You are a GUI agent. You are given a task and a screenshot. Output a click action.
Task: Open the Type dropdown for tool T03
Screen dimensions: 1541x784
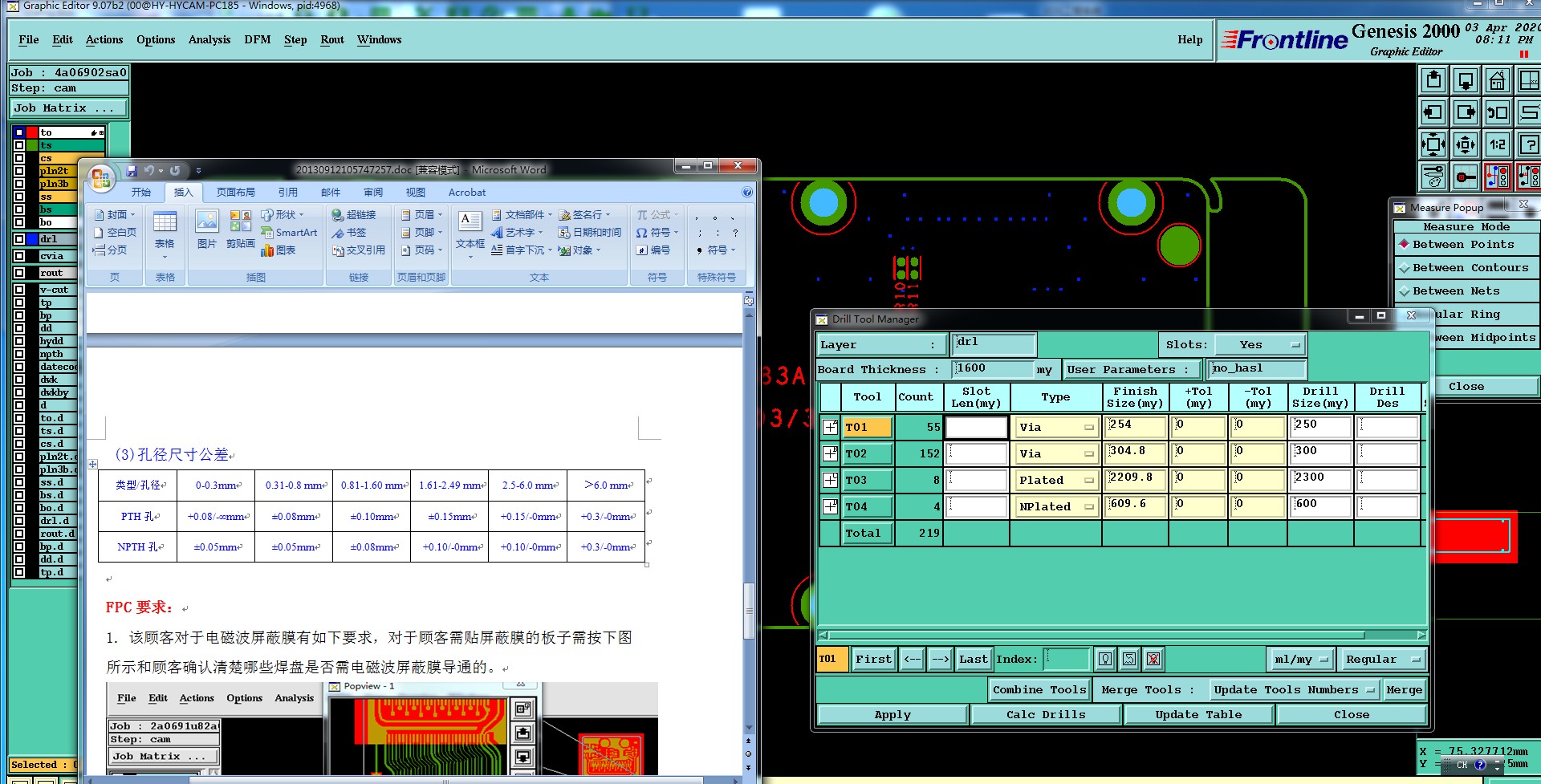coord(1055,481)
